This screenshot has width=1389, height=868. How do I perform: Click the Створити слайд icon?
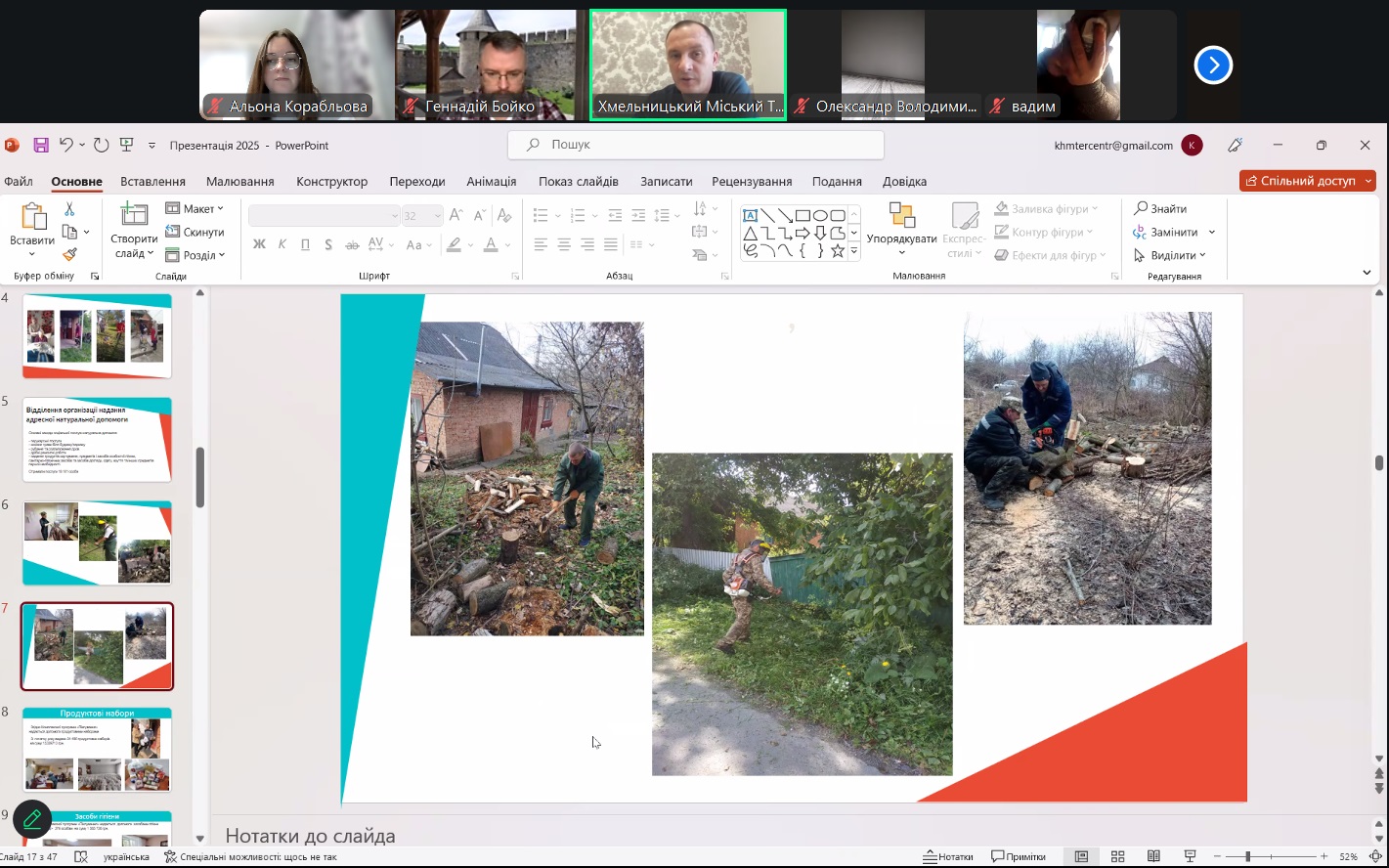coord(134,215)
